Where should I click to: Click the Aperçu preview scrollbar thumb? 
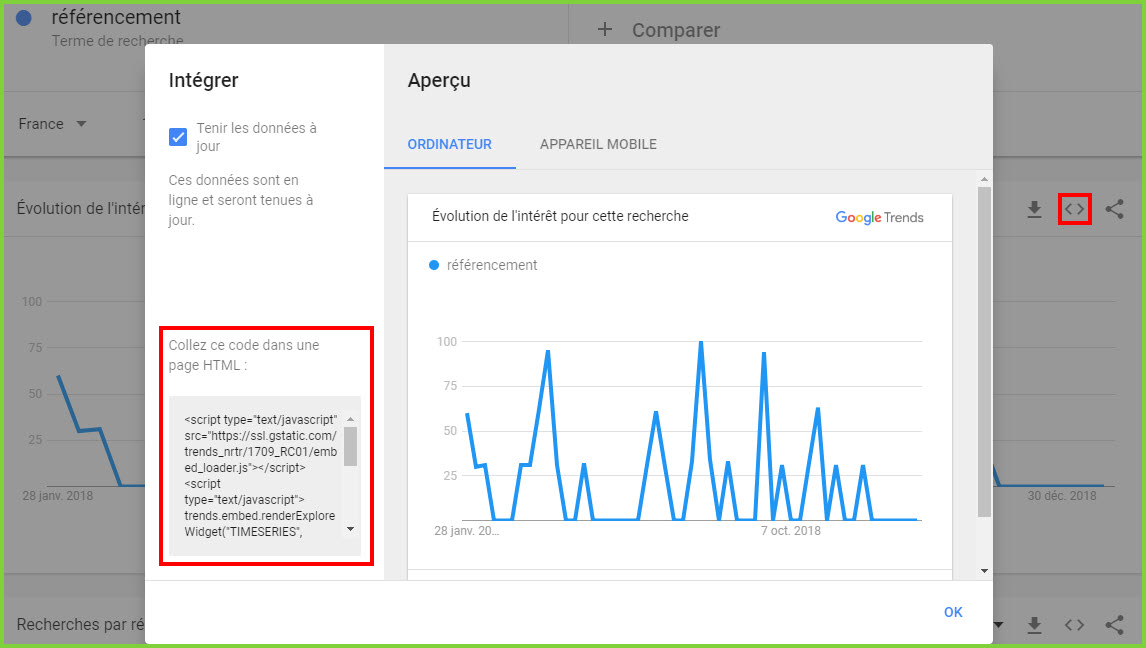[984, 351]
